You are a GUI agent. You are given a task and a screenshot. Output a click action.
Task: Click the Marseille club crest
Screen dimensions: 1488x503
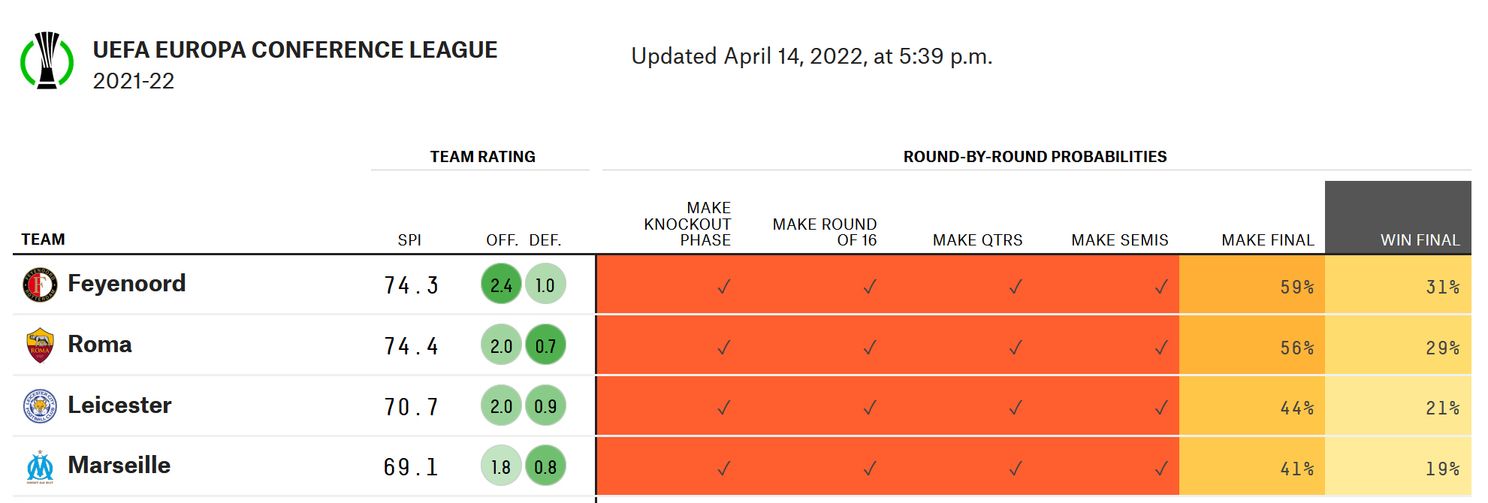pos(39,467)
